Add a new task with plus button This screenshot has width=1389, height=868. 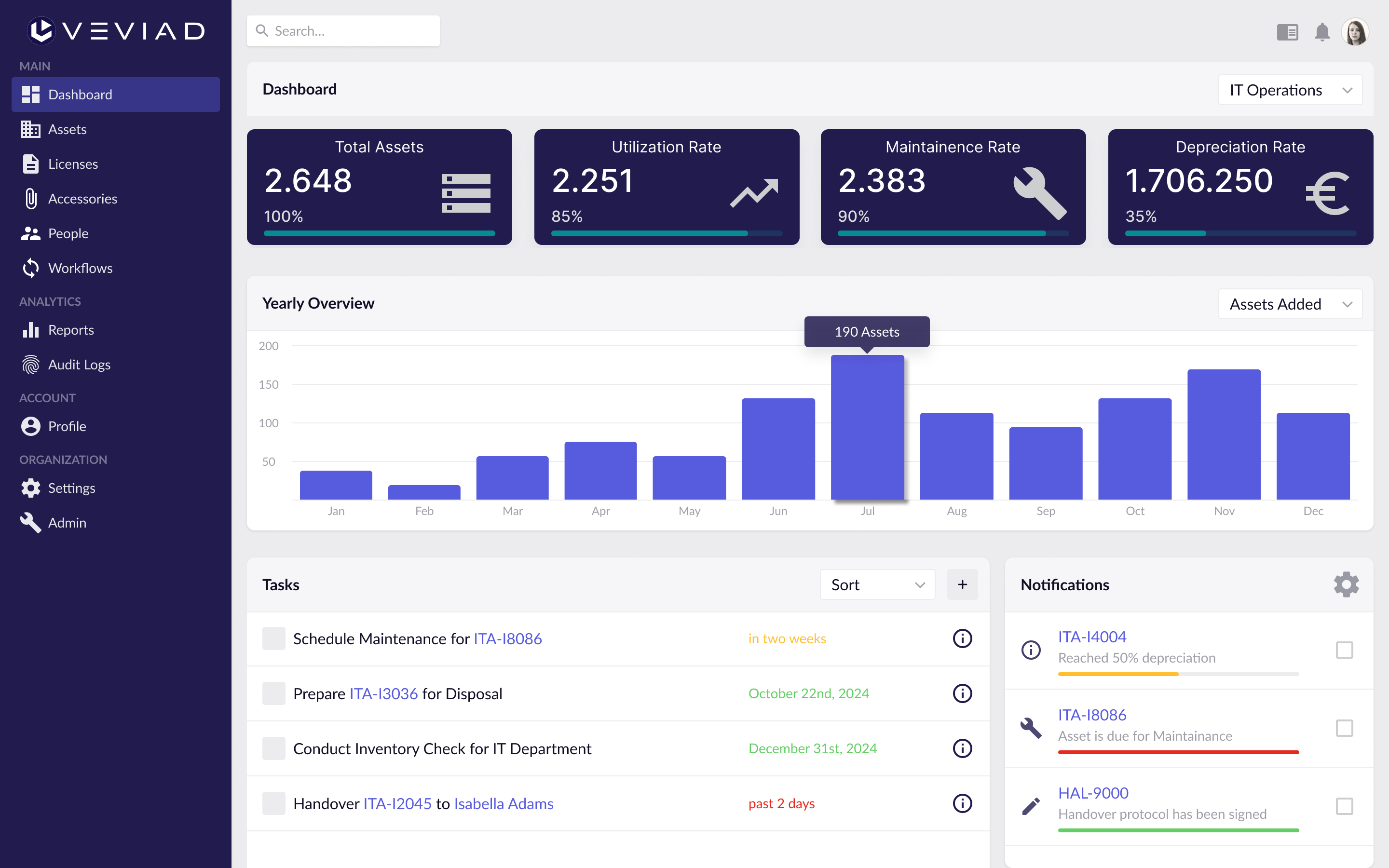(x=962, y=584)
